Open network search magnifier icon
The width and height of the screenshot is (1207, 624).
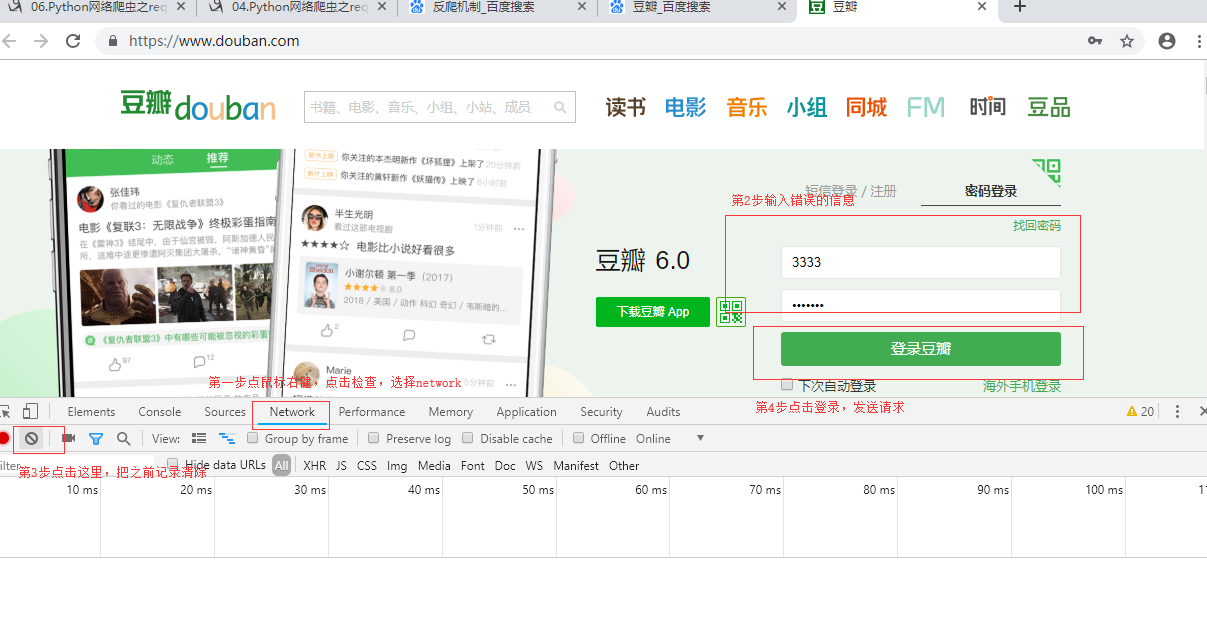click(124, 438)
